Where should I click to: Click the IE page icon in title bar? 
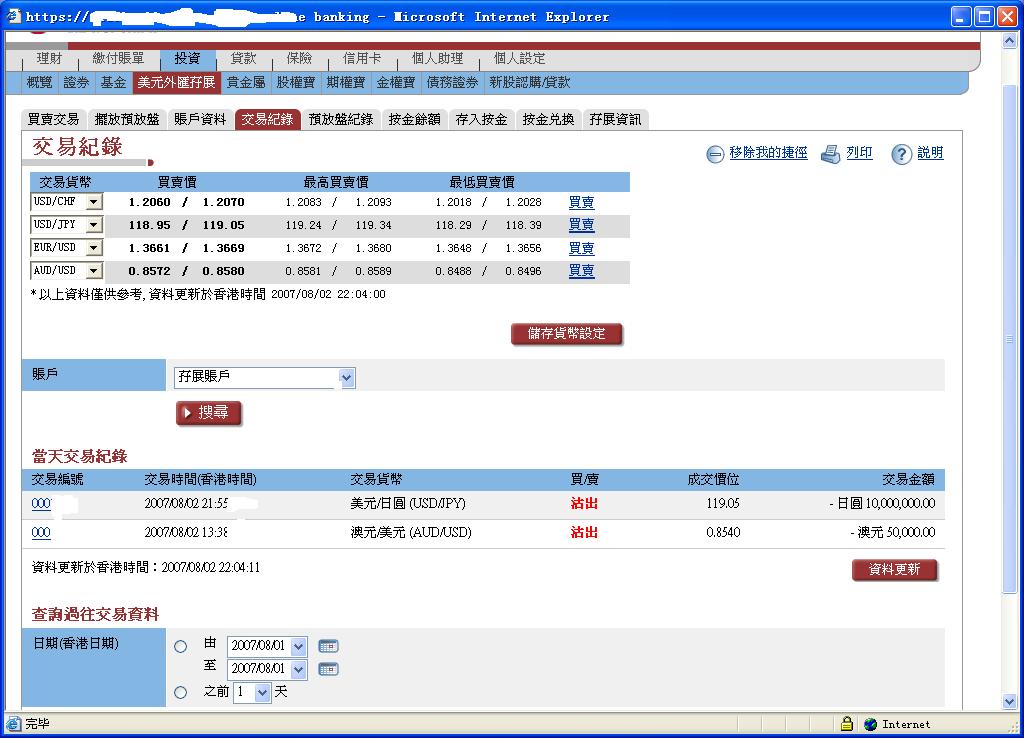tap(14, 16)
